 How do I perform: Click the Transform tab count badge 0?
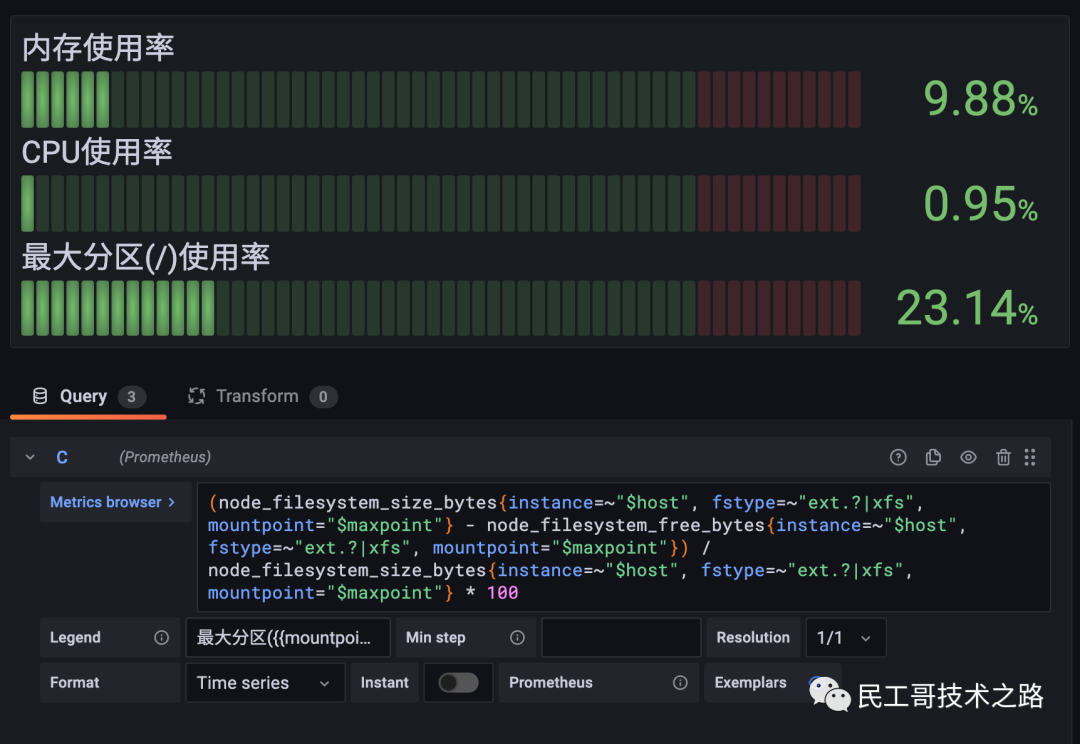click(x=323, y=397)
